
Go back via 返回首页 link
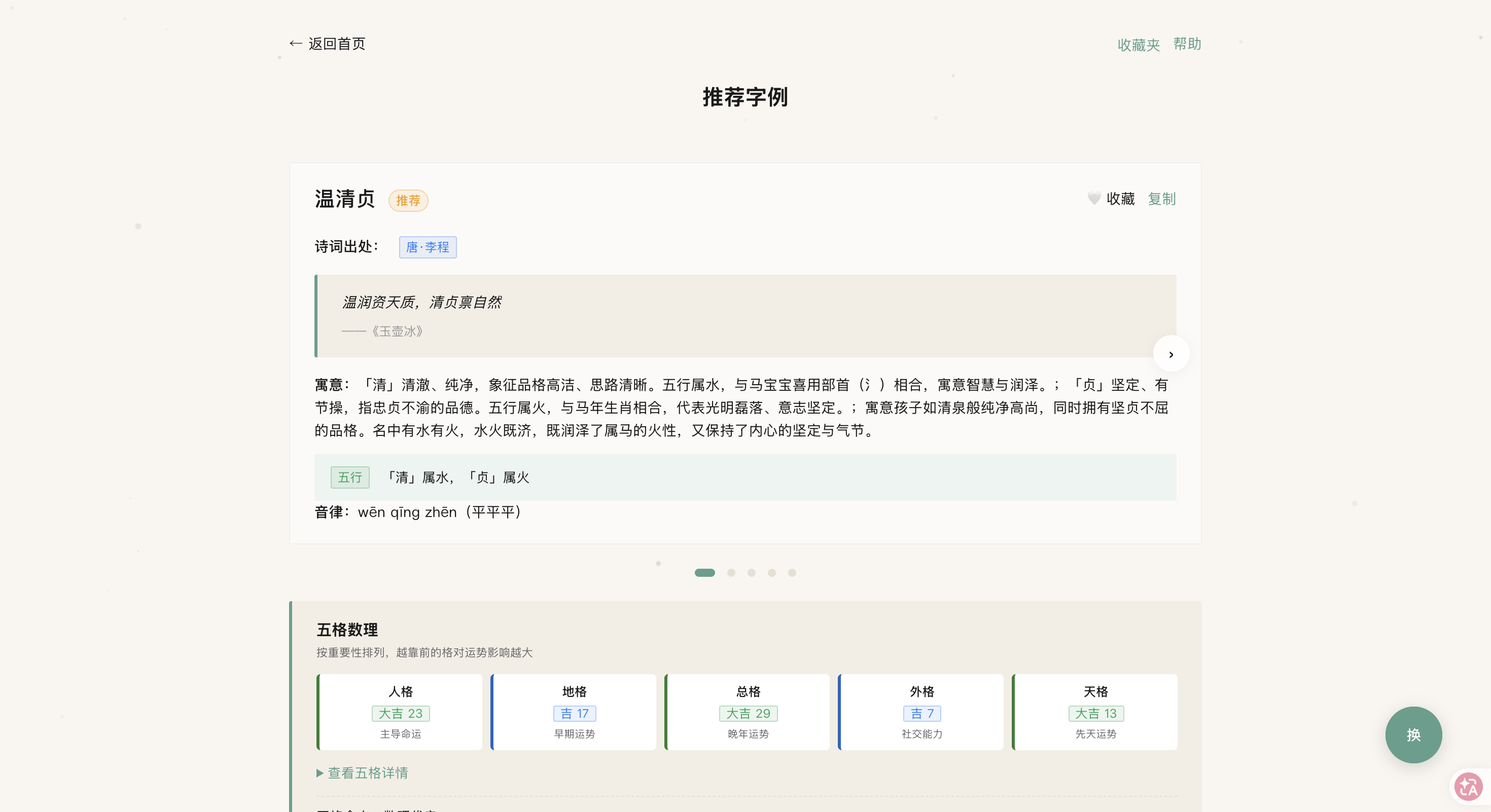[x=327, y=44]
